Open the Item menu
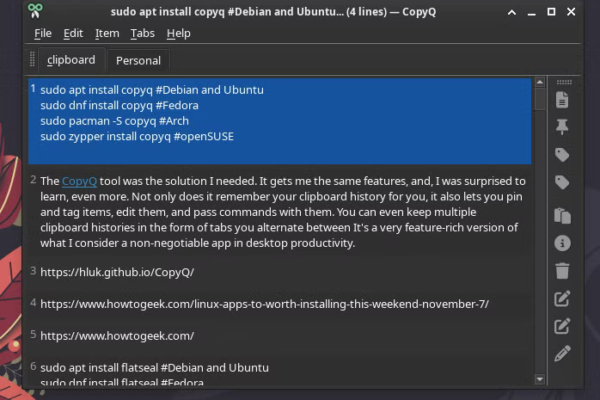600x400 pixels. [107, 33]
